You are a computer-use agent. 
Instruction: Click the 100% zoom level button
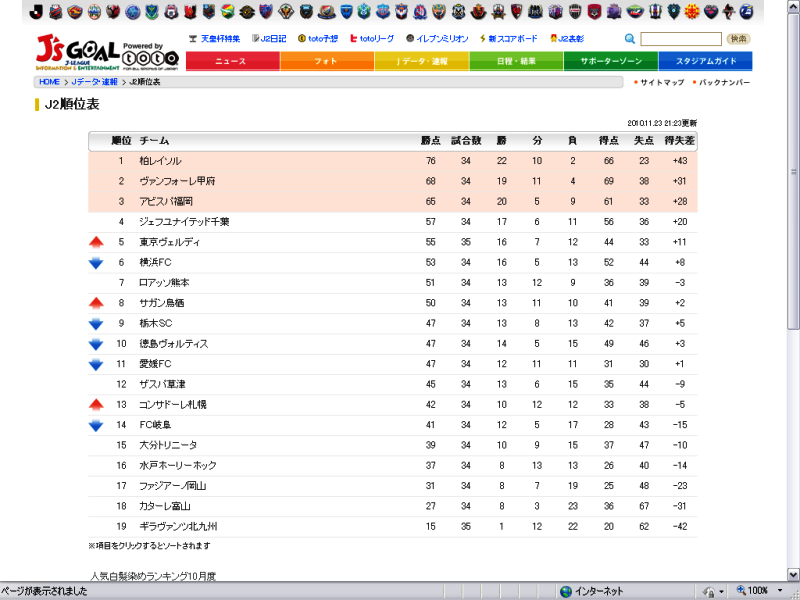[x=752, y=591]
